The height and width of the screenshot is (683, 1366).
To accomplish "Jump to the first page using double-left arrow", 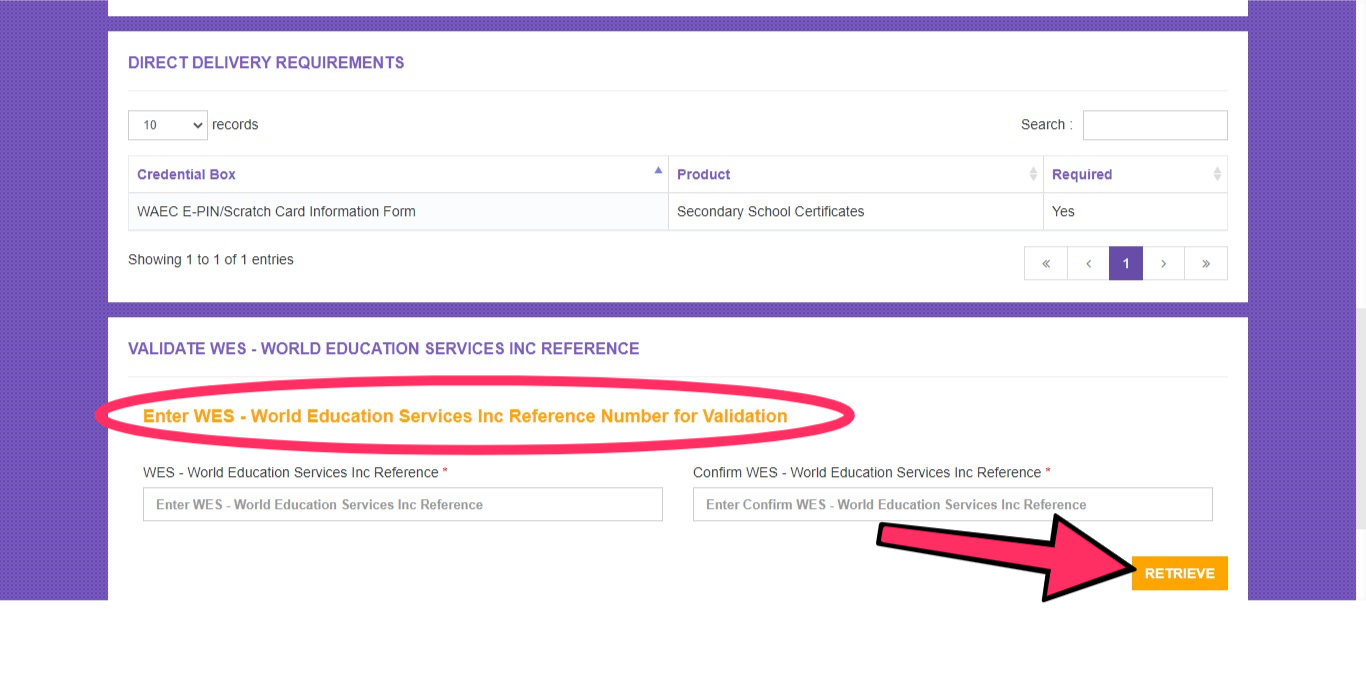I will tap(1045, 263).
